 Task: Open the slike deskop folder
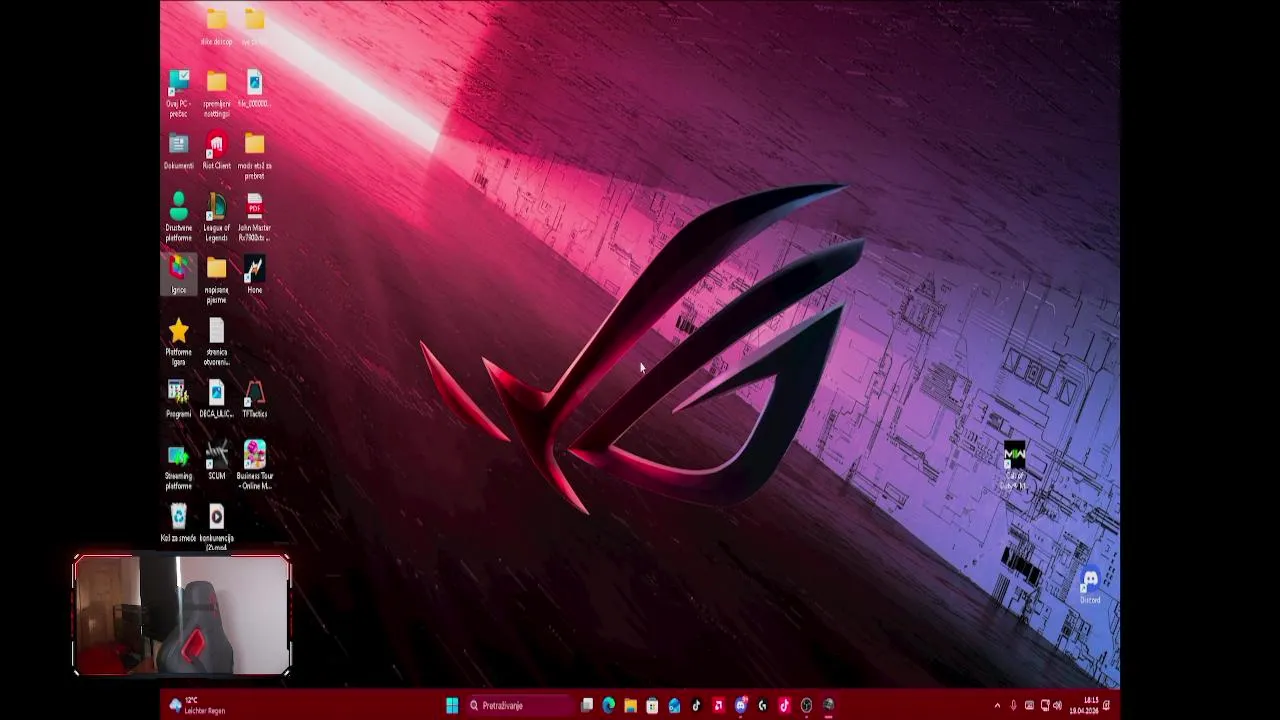click(x=216, y=27)
